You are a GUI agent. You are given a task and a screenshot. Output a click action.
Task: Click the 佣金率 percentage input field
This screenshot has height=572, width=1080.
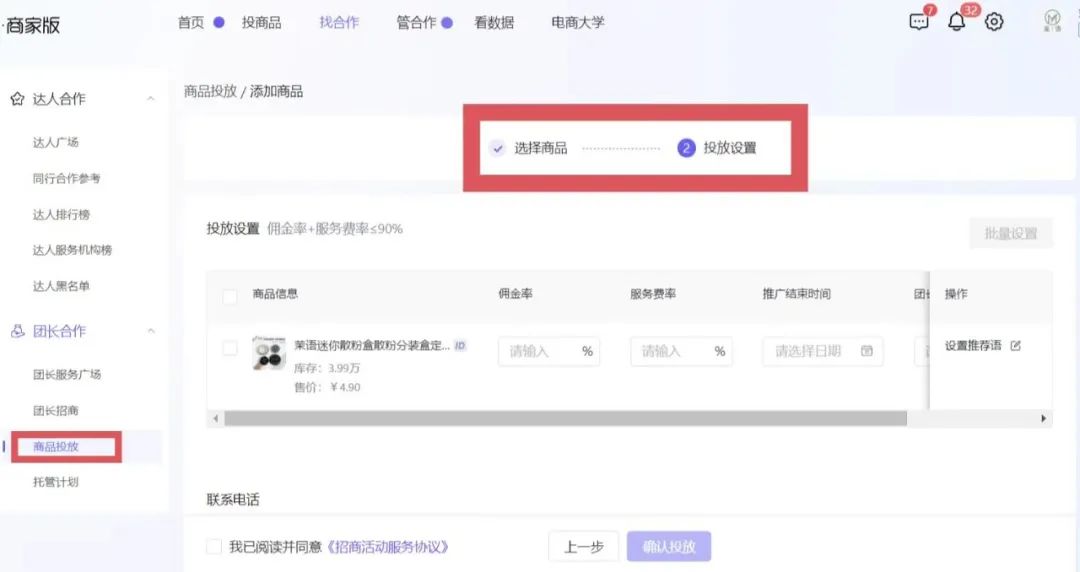point(549,351)
